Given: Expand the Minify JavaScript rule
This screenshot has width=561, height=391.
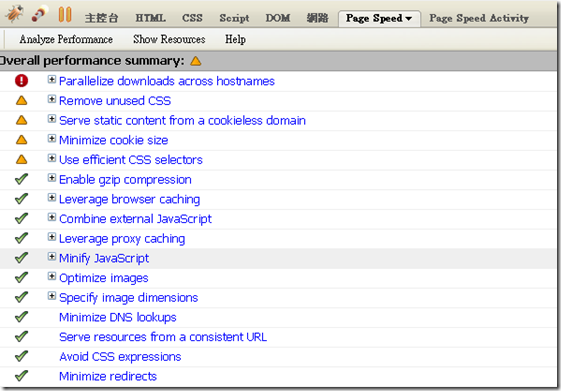Looking at the screenshot, I should click(52, 256).
